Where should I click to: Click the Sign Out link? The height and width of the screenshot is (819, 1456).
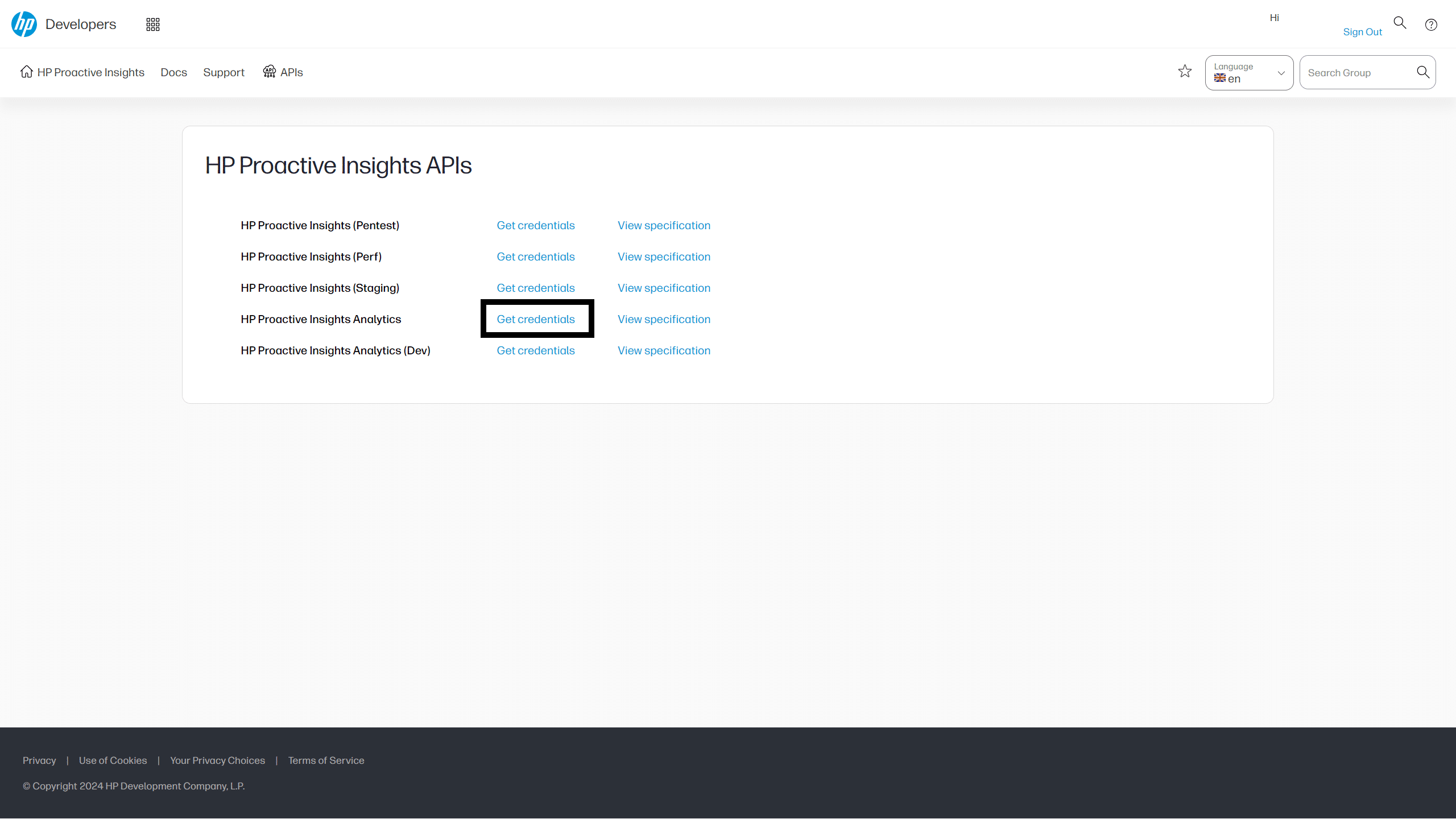(1362, 32)
